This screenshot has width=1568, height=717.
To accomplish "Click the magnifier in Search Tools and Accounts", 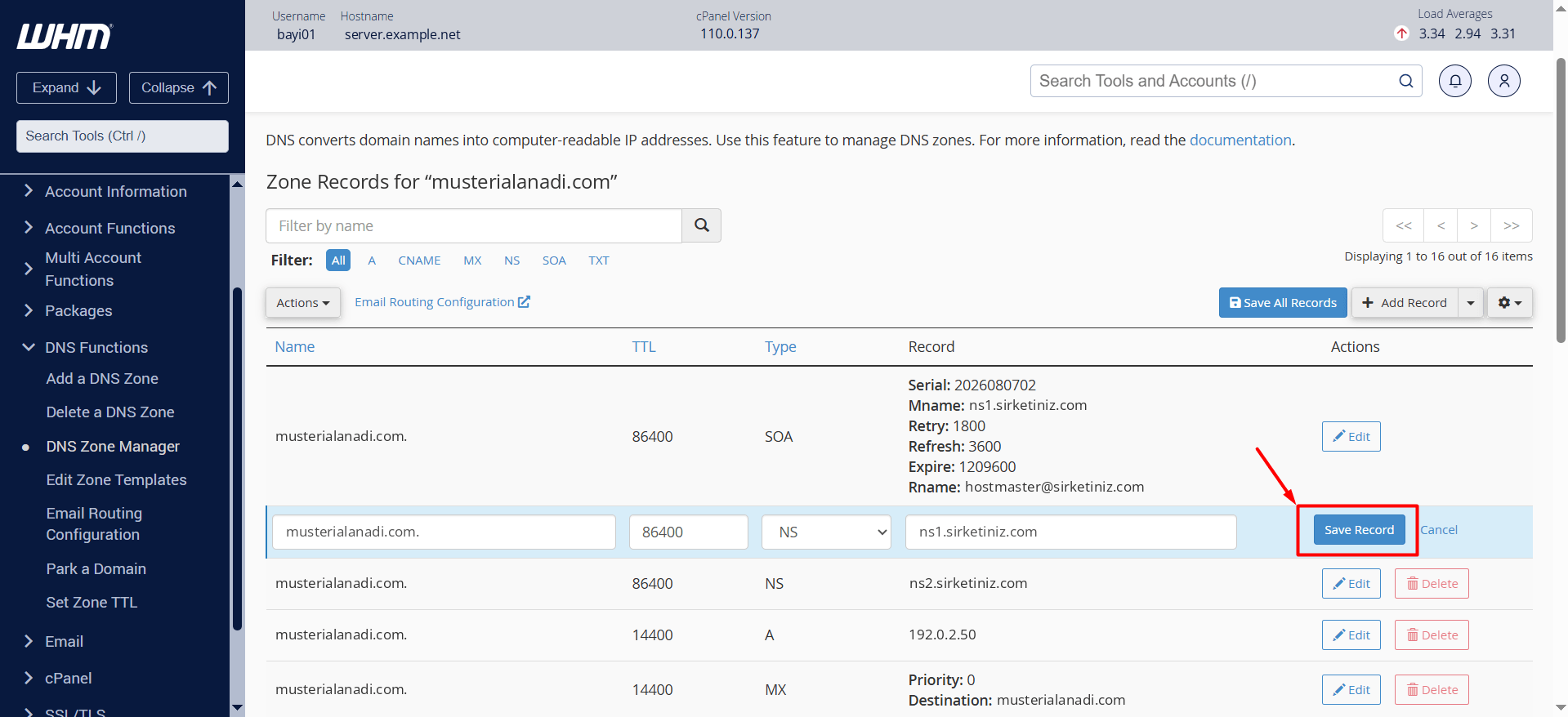I will coord(1405,81).
